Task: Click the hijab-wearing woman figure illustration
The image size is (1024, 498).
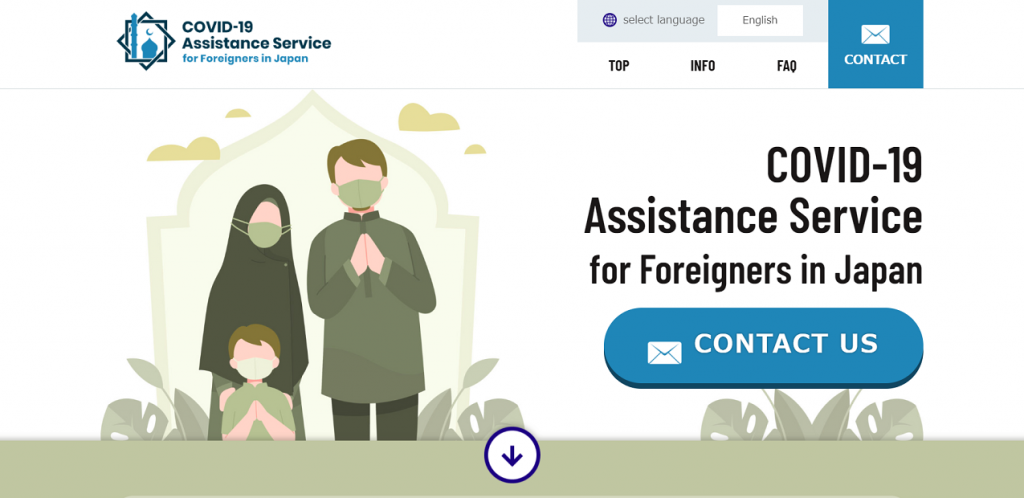Action: (x=255, y=287)
